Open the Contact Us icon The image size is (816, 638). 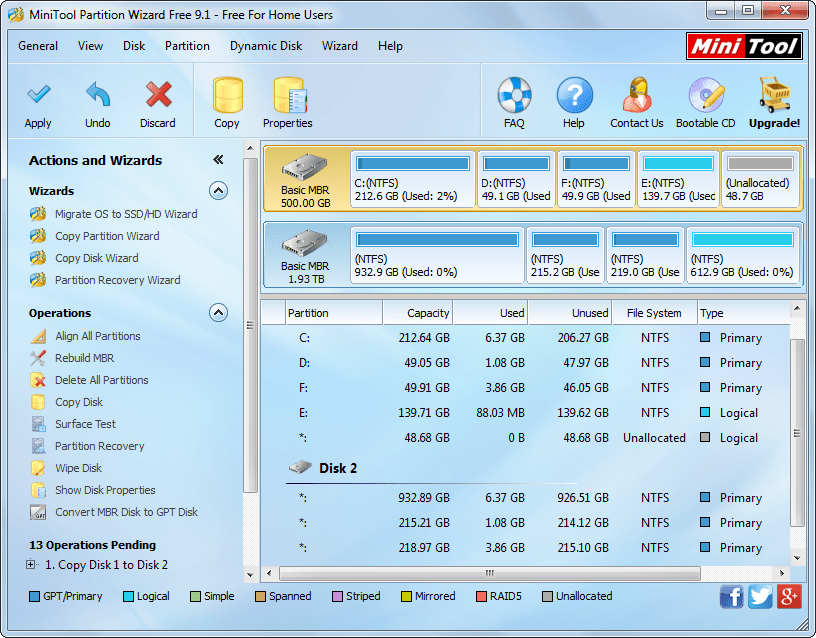pos(637,95)
